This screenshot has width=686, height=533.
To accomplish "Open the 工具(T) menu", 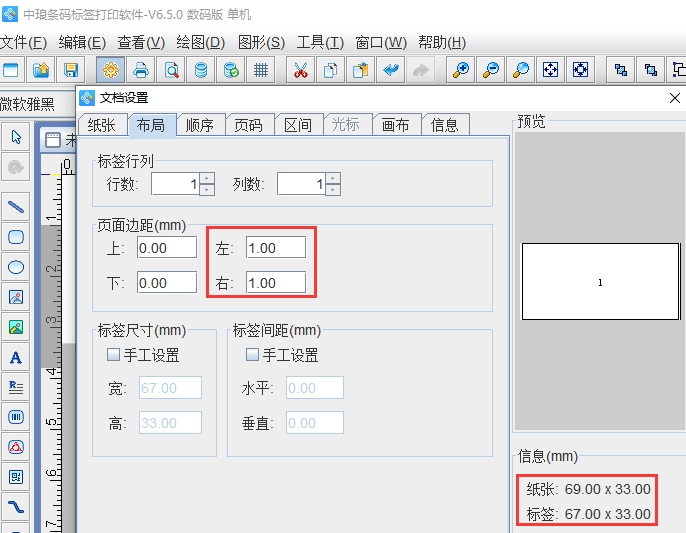I will coord(320,42).
